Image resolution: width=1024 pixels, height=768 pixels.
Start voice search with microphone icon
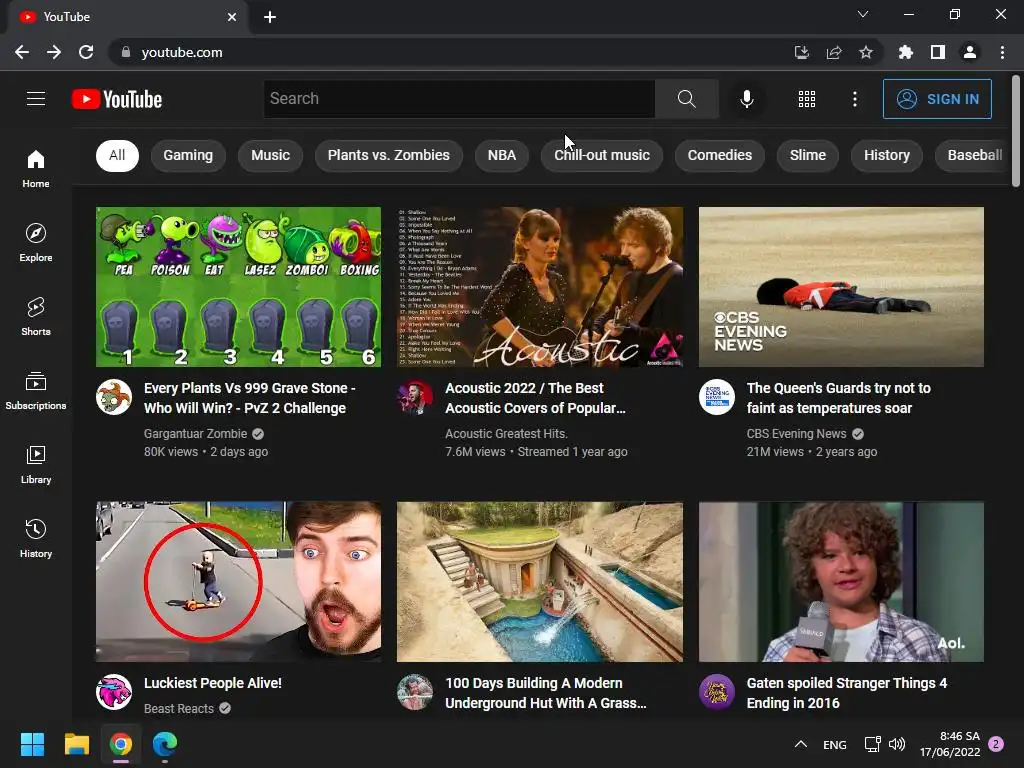click(746, 99)
